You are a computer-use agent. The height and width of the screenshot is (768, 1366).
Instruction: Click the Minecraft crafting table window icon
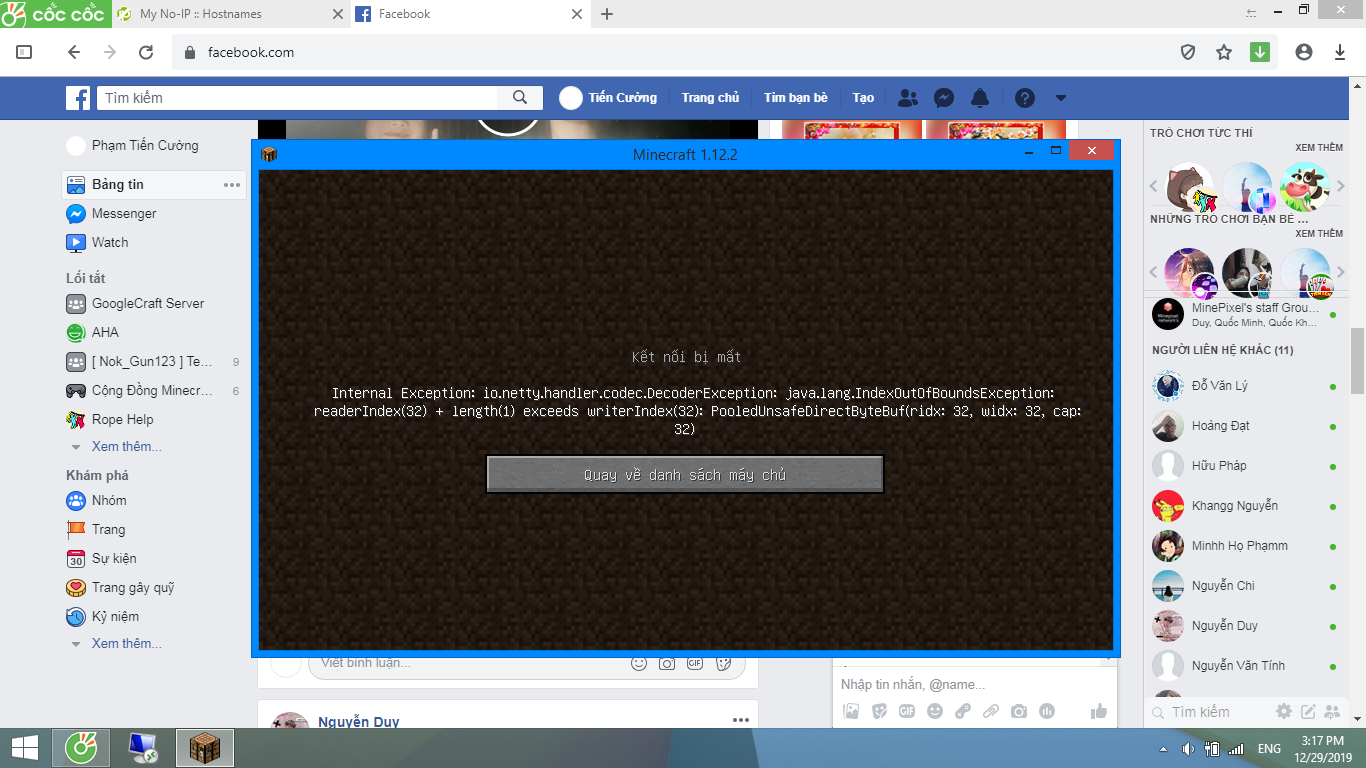tap(269, 154)
